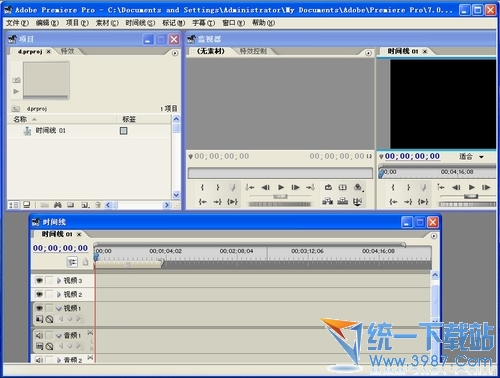The height and width of the screenshot is (378, 500).
Task: Set Out point in Source monitor
Action: 218,187
